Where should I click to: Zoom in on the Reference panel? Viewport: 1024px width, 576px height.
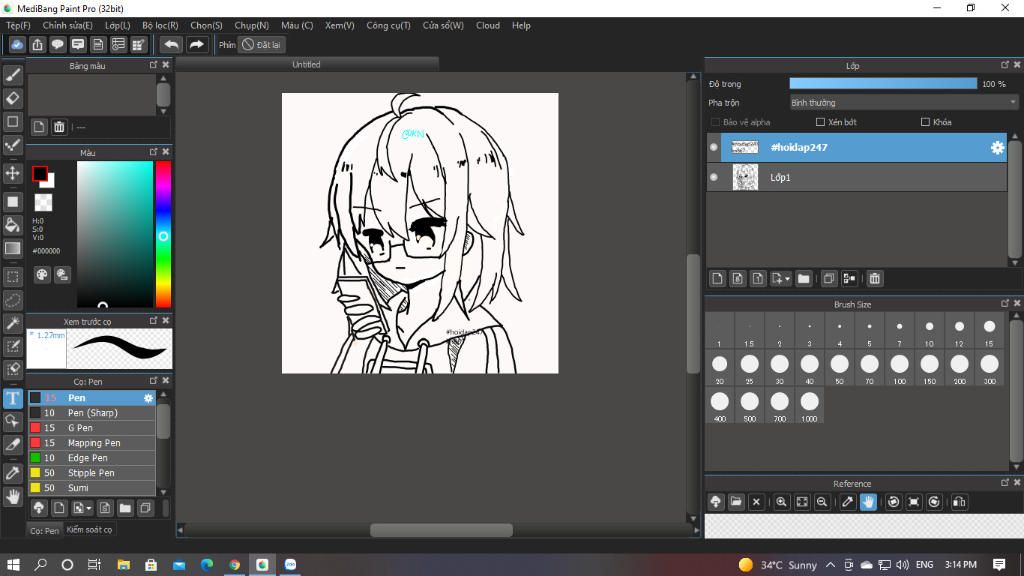point(781,502)
